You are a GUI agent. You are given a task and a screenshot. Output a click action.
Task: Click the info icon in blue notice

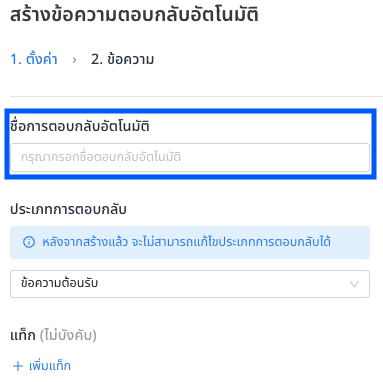point(29,242)
